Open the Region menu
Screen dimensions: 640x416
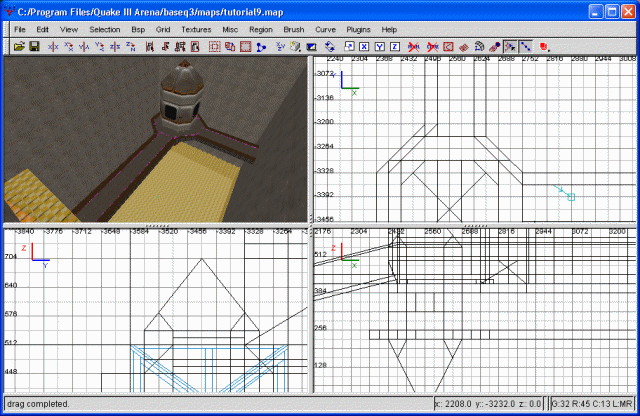(261, 29)
